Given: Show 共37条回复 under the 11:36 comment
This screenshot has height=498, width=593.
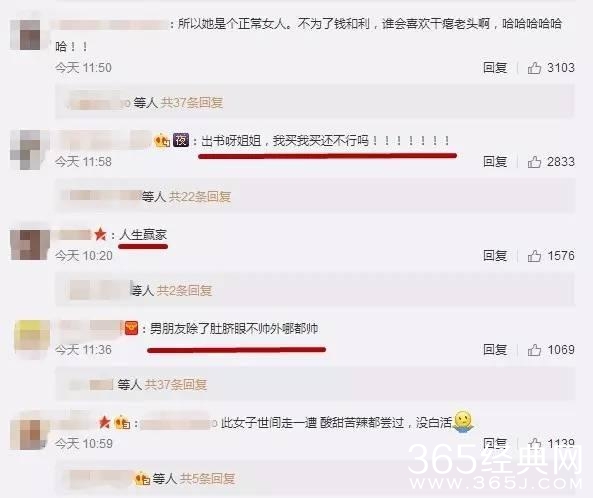Looking at the screenshot, I should point(176,385).
